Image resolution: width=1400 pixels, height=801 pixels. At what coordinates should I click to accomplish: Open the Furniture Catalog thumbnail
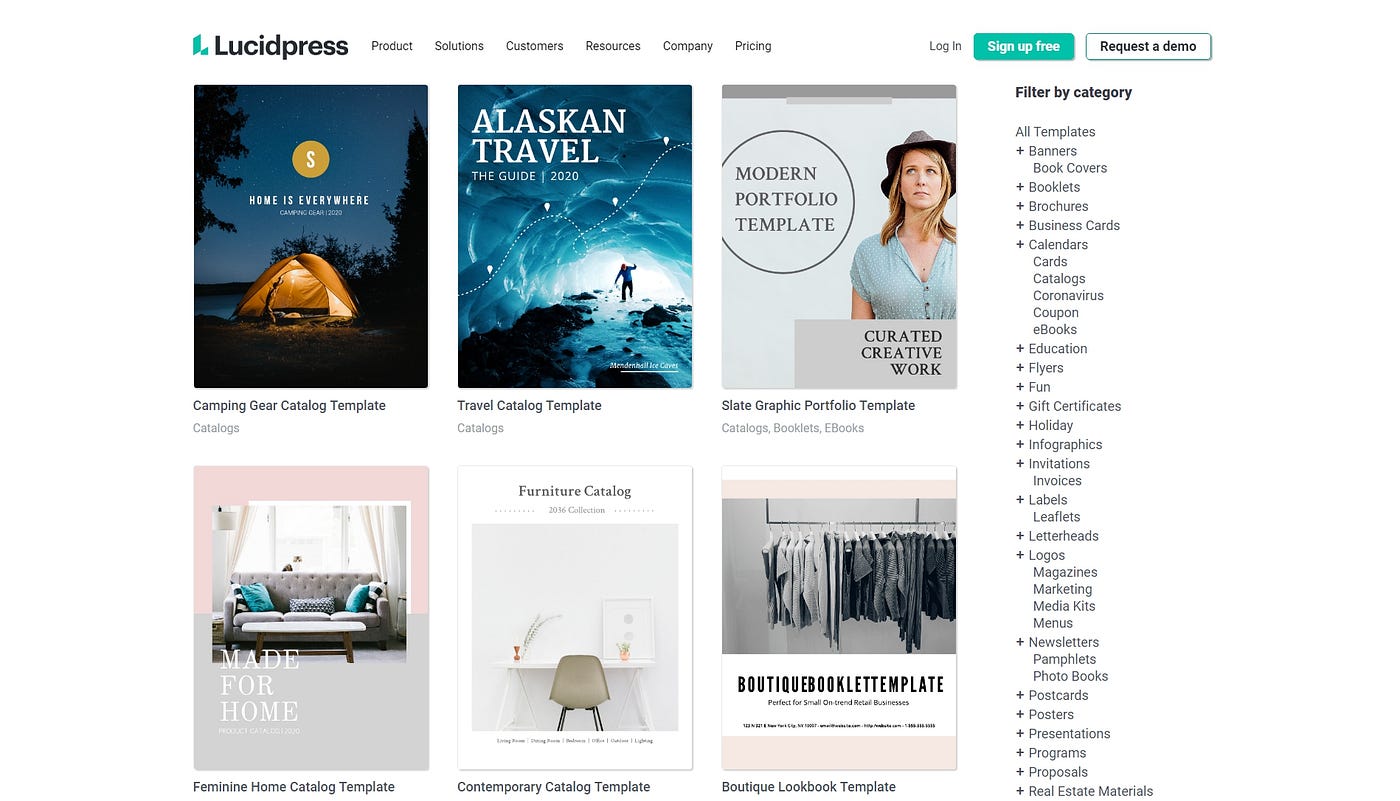coord(575,617)
